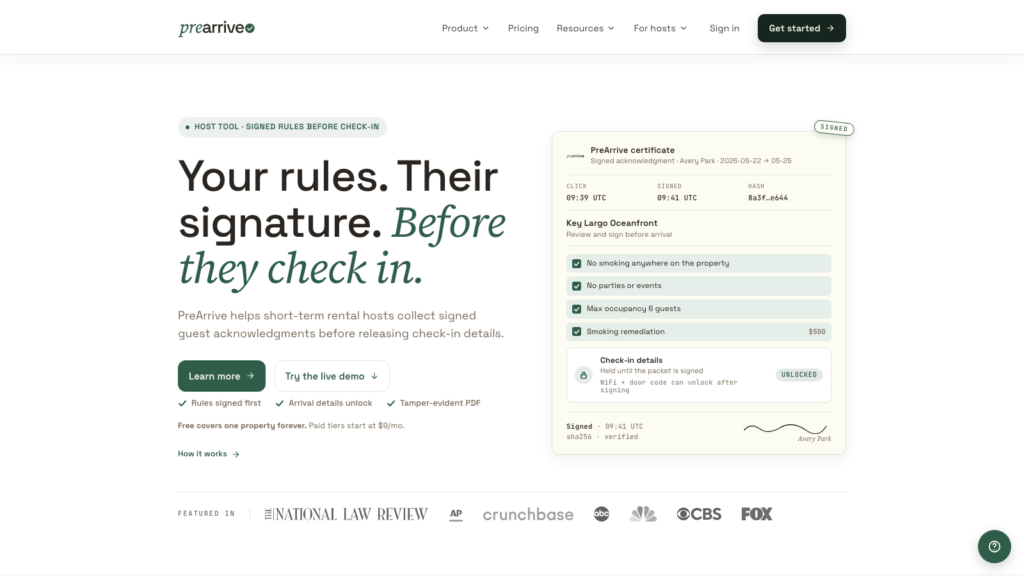Click the CBS logo

coord(699,515)
